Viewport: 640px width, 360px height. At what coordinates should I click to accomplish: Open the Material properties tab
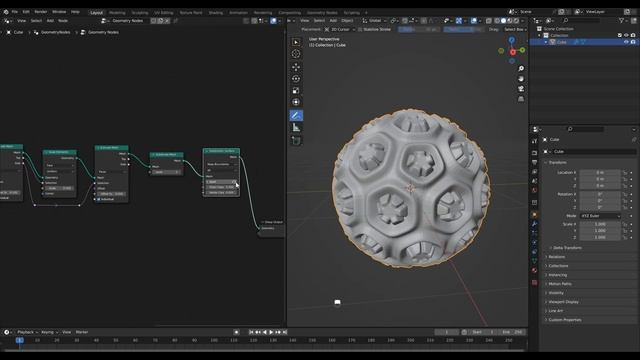point(534,270)
